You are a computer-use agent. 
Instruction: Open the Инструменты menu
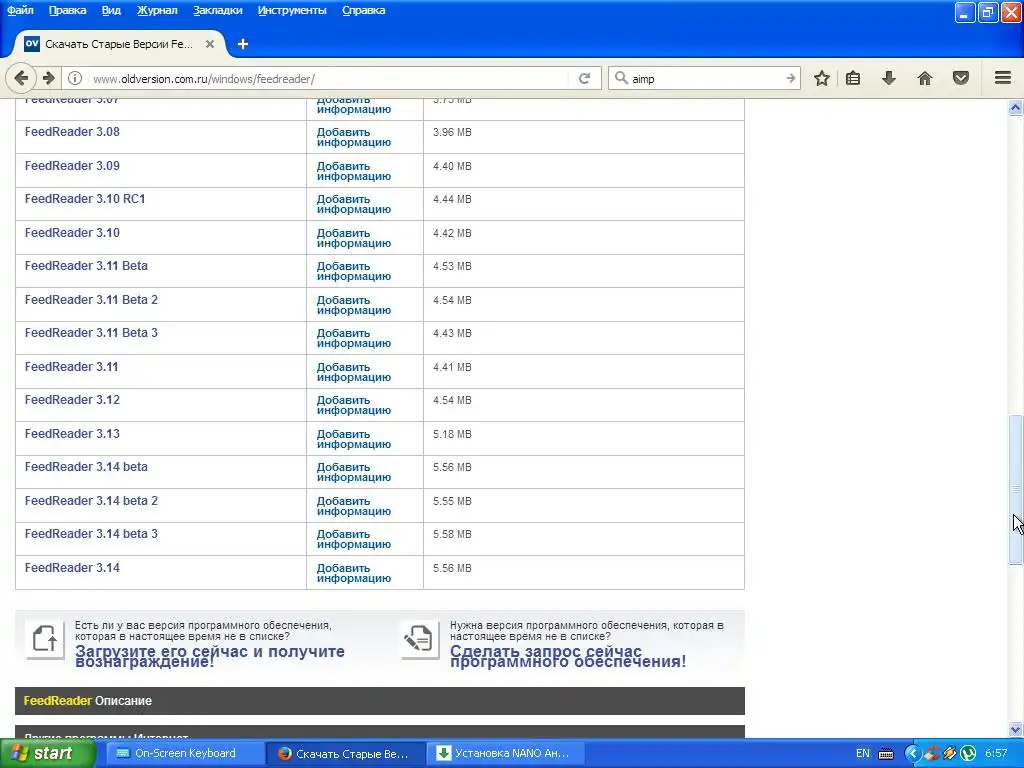pos(292,10)
